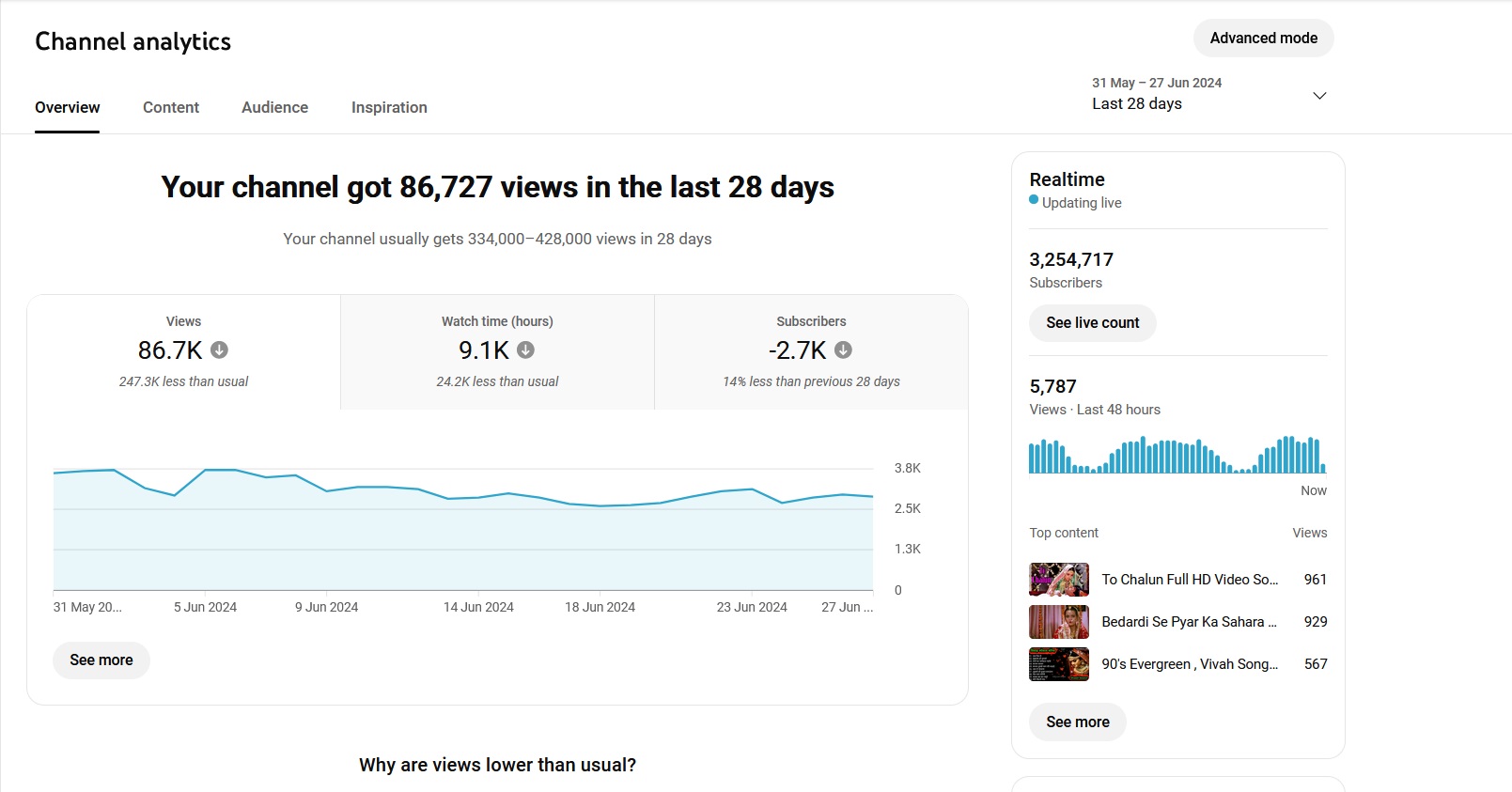Open the date range dropdown chevron
1512x792 pixels.
pyautogui.click(x=1319, y=96)
